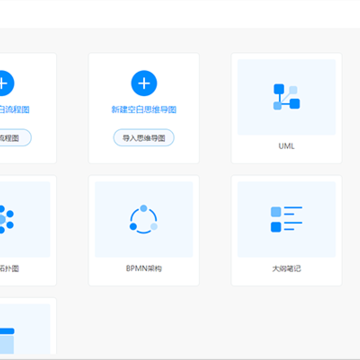Open the UML connected-squares diagram icon
This screenshot has width=360, height=360.
[x=286, y=97]
